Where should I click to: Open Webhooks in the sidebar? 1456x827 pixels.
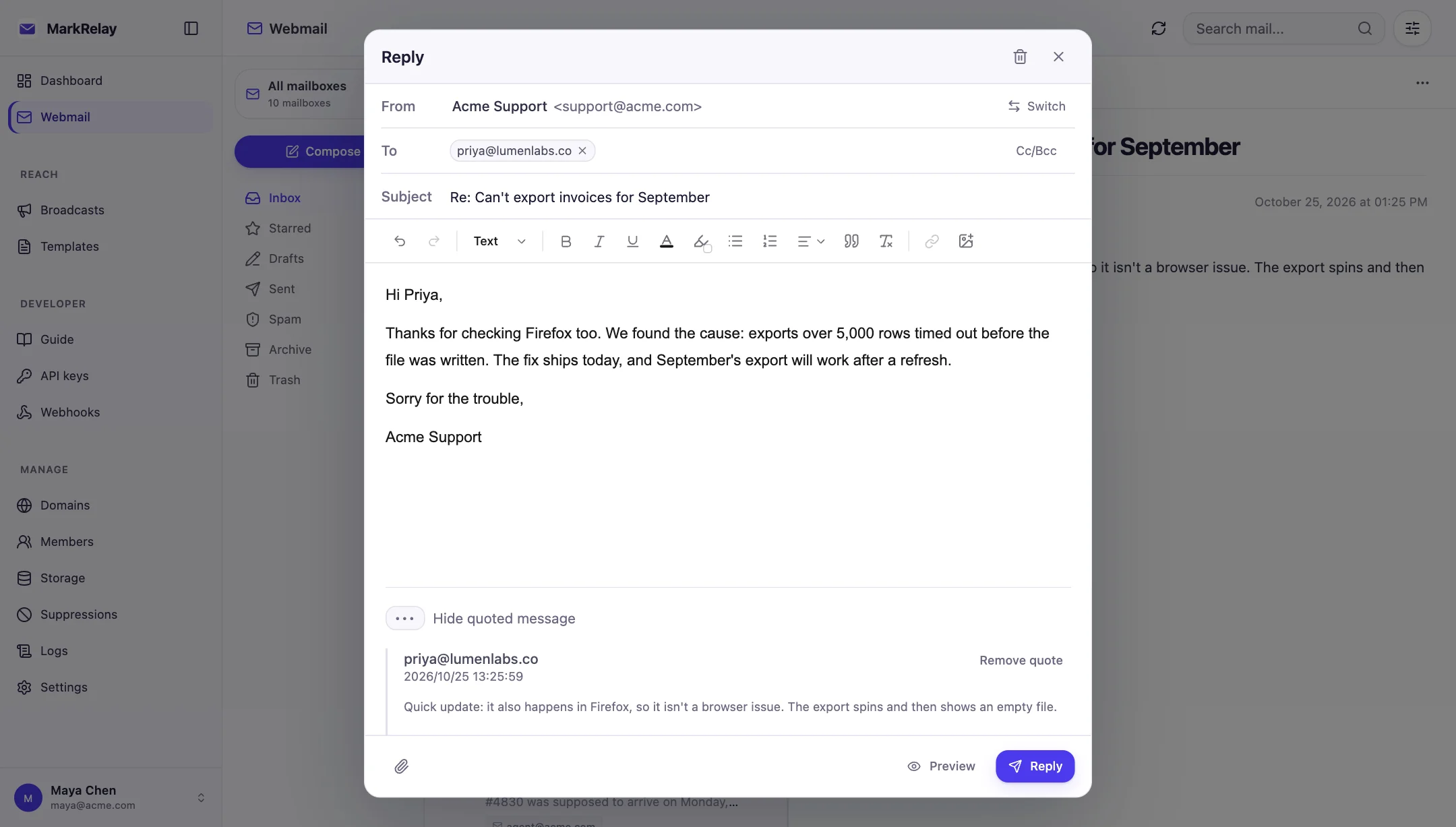click(x=111, y=412)
